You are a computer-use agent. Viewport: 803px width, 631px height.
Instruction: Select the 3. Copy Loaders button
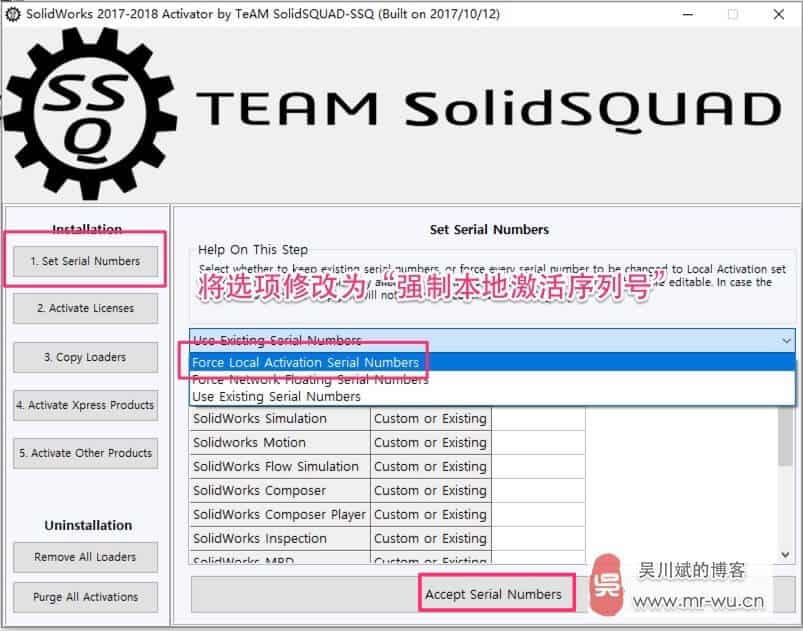[86, 357]
